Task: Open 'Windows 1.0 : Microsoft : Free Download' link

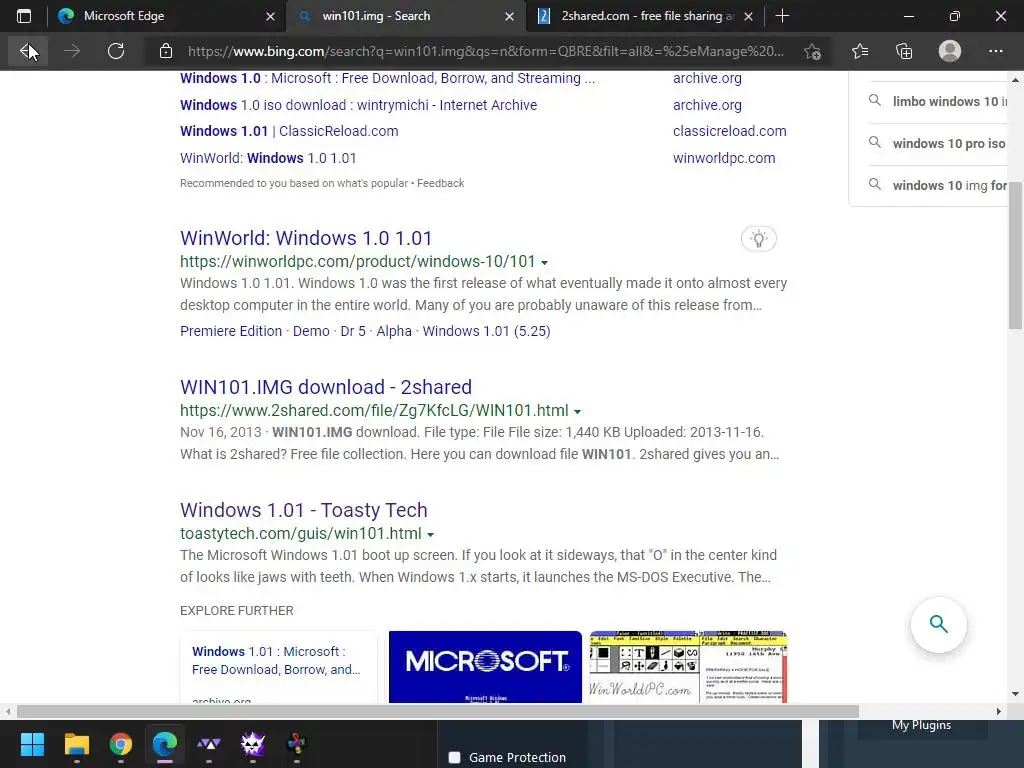Action: point(387,78)
